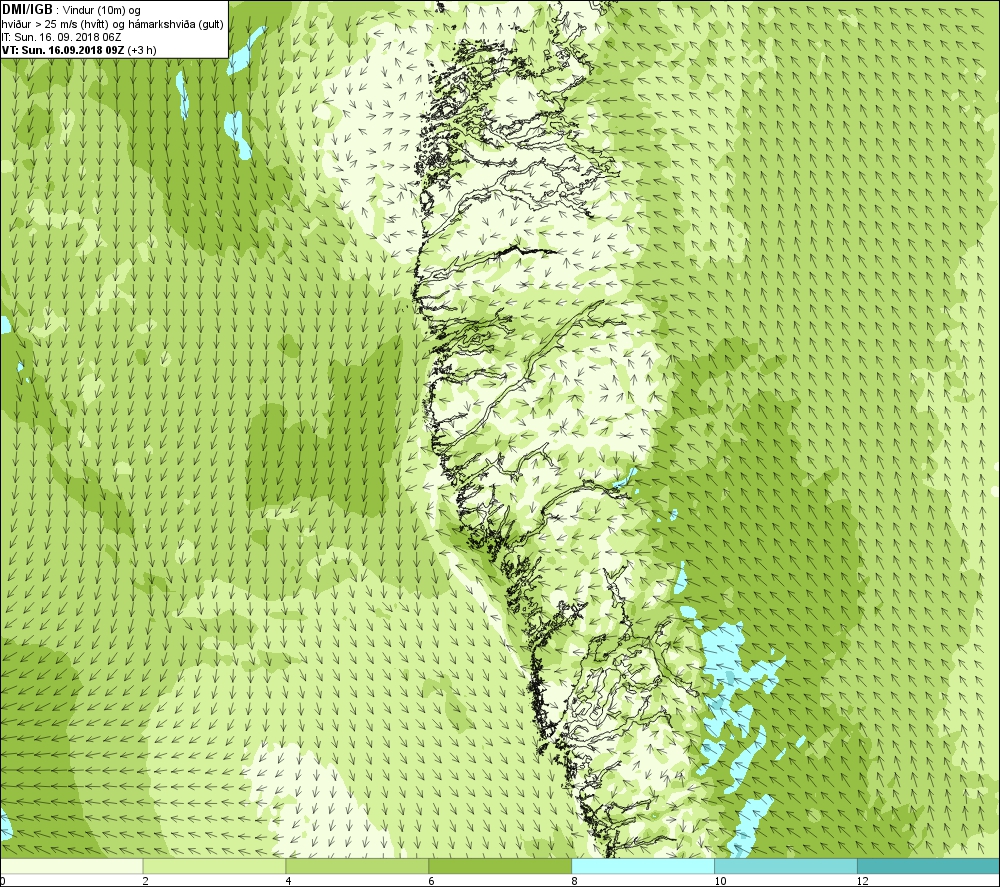Click the color swatch above 12 m/s
The image size is (1000, 887).
click(928, 866)
